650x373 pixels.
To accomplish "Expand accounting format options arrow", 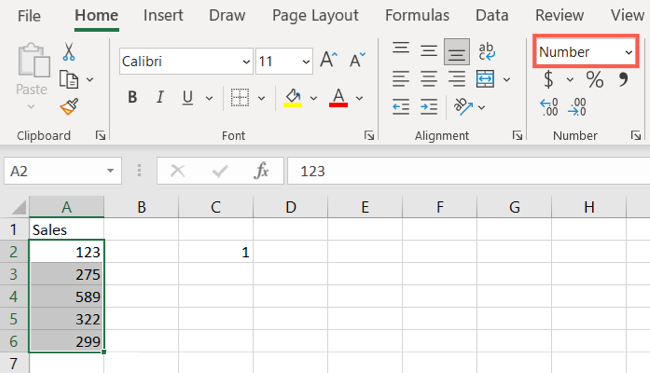I will pos(570,79).
